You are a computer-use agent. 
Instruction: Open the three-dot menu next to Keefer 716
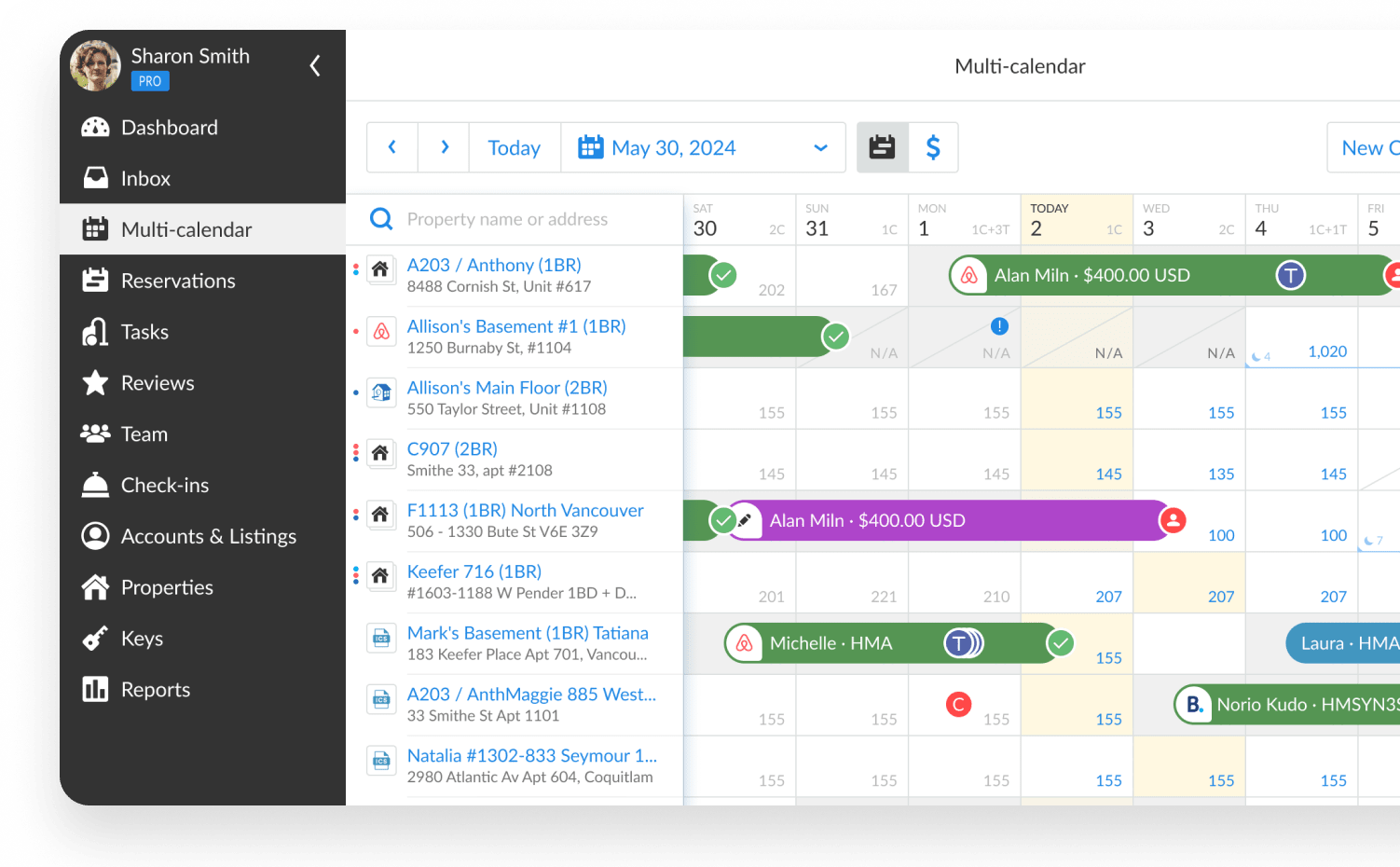pos(355,575)
